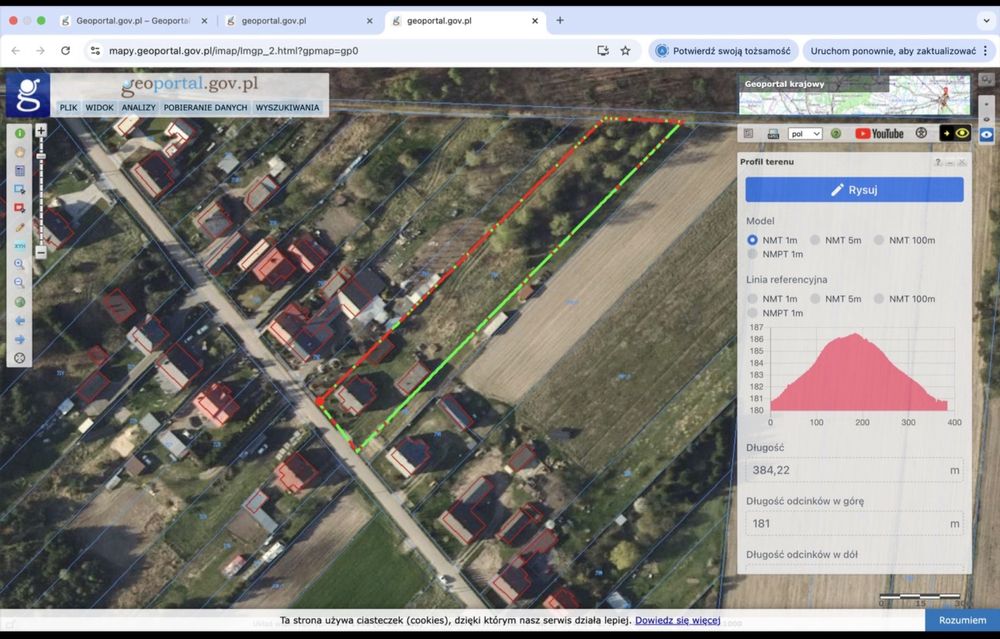This screenshot has width=1000, height=639.
Task: Select the pencil drawing tool
Action: (19, 227)
